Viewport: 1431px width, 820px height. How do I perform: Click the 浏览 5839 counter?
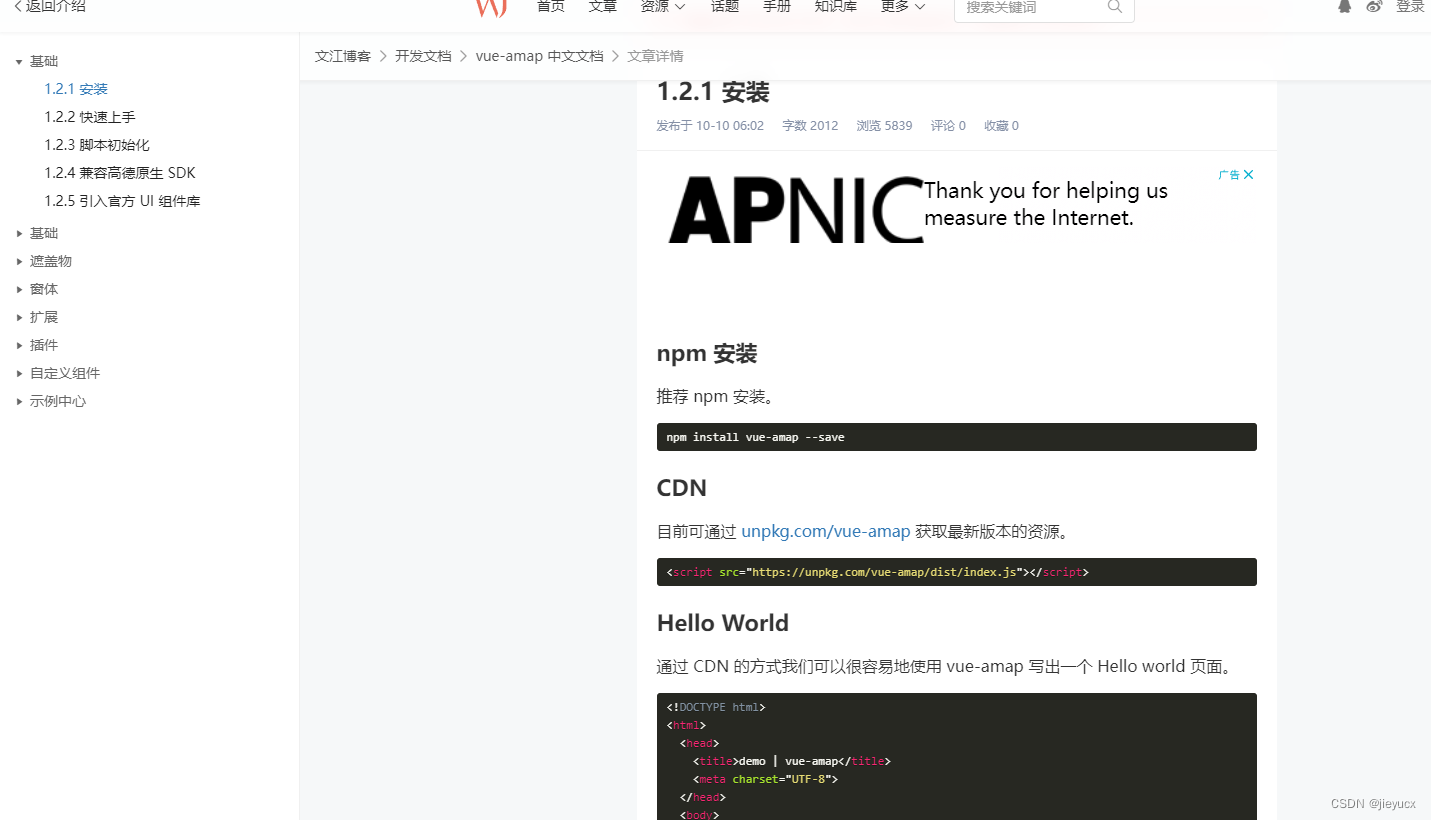(884, 126)
